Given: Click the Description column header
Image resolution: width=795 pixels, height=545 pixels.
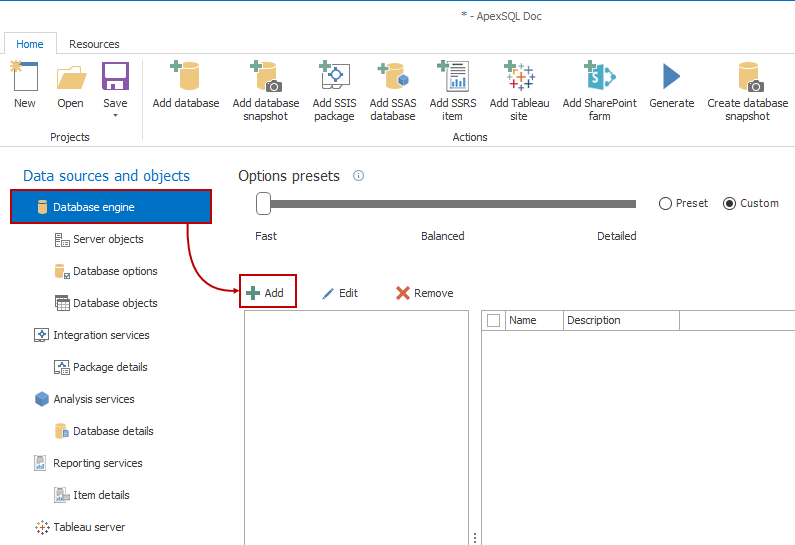Looking at the screenshot, I should (x=621, y=320).
